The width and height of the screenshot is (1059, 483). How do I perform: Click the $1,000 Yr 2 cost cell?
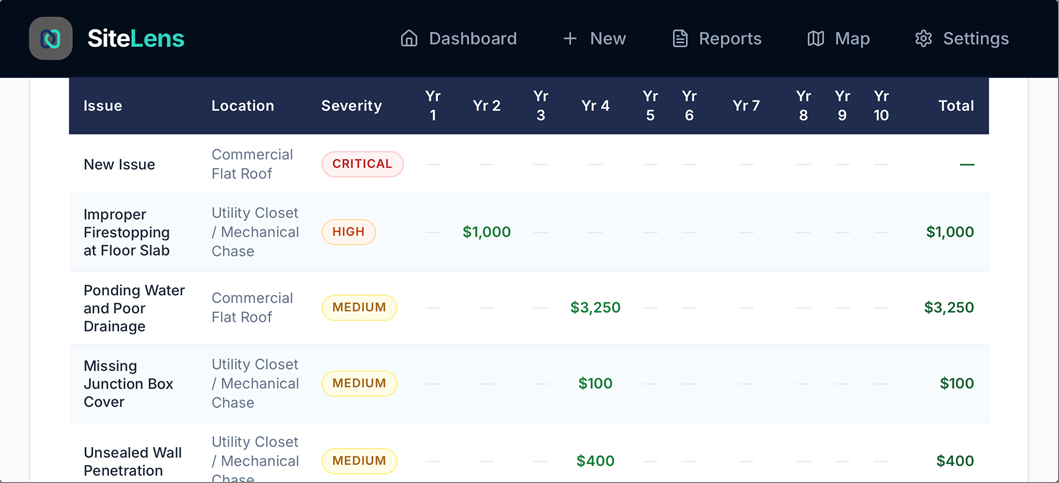coord(487,232)
